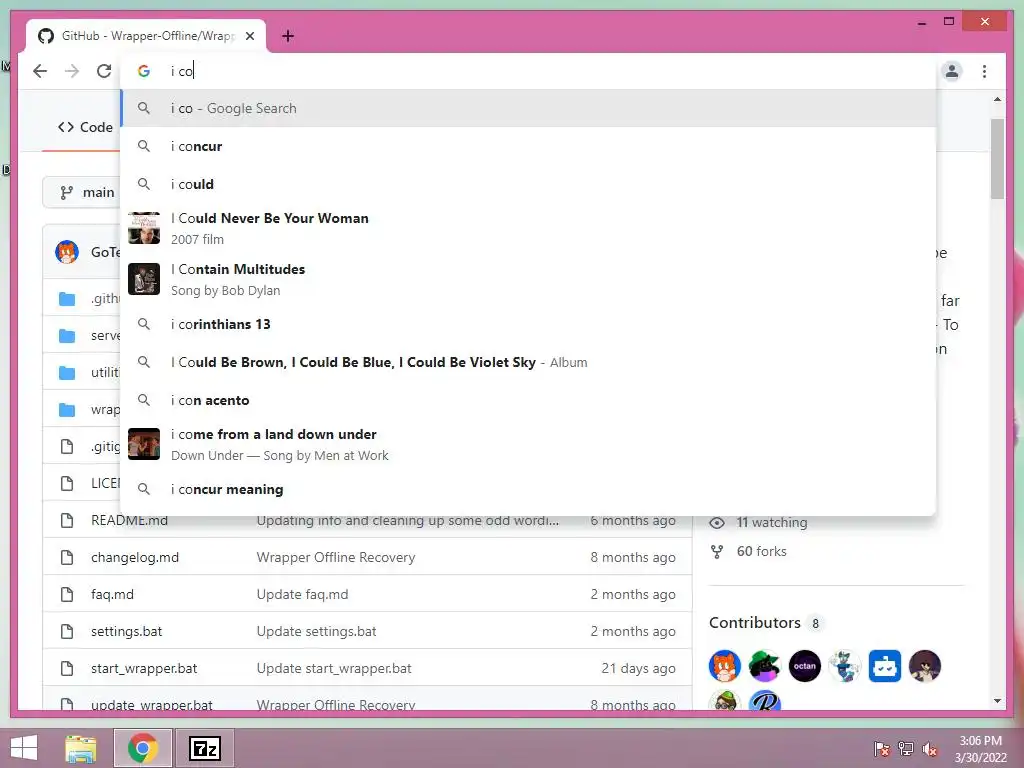Click the file icon beside settings.bat
1024x768 pixels.
tap(67, 632)
